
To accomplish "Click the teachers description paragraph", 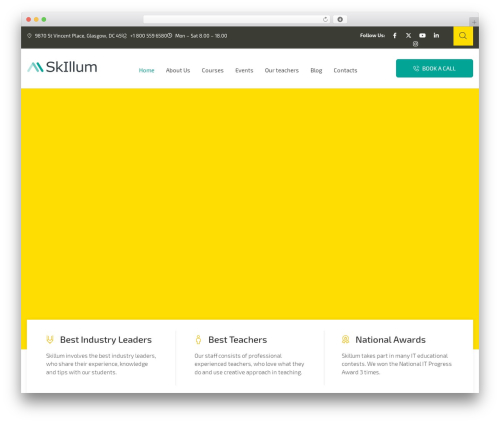I will (249, 364).
